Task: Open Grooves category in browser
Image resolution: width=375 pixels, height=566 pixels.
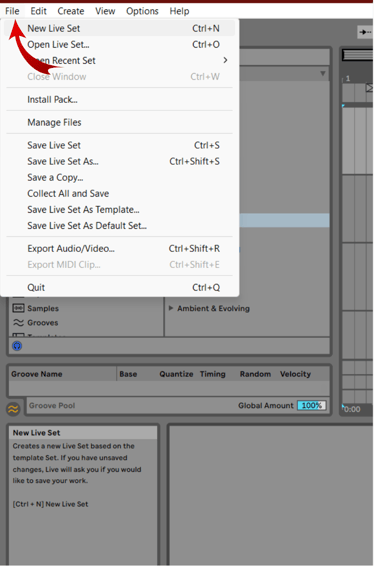Action: tap(43, 323)
